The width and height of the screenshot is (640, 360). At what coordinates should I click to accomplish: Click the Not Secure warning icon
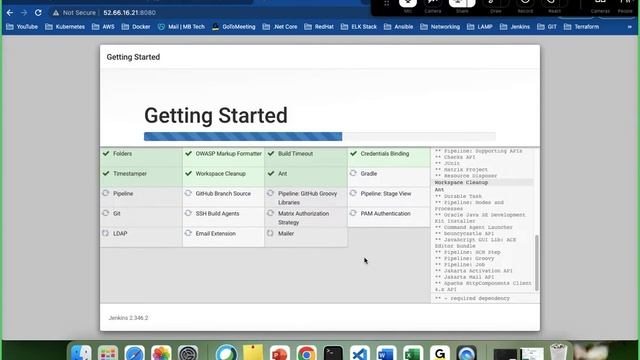[56, 13]
